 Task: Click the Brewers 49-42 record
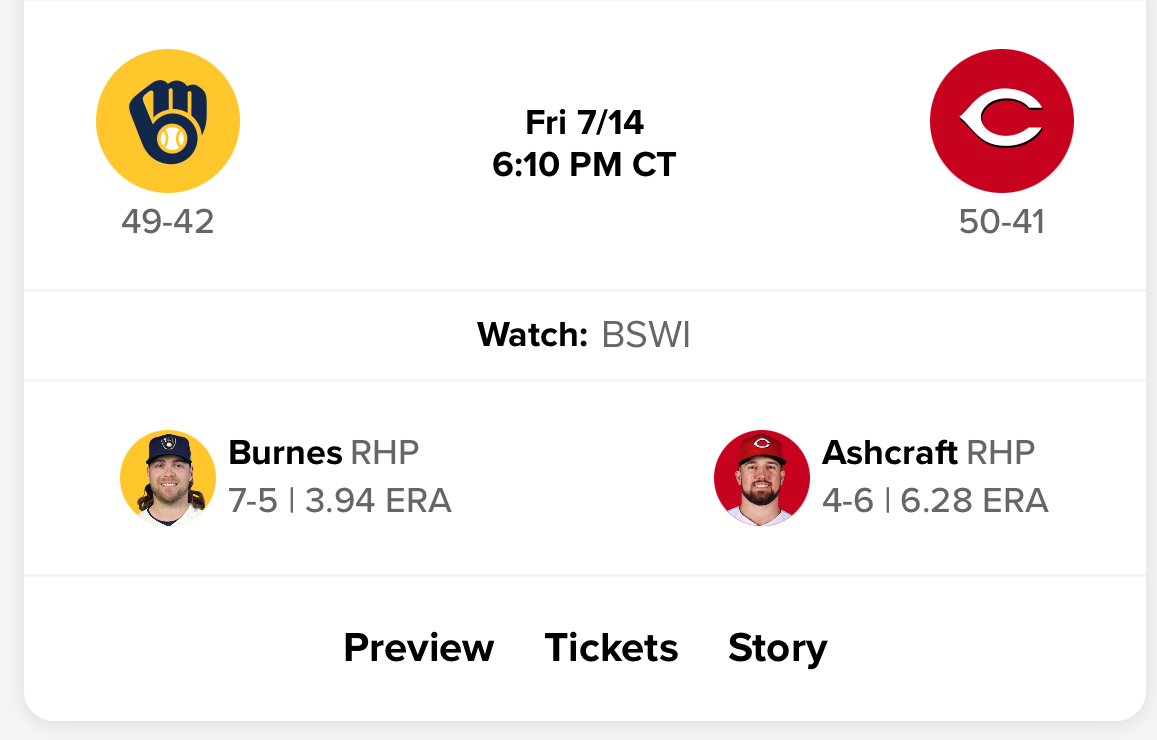(x=168, y=221)
